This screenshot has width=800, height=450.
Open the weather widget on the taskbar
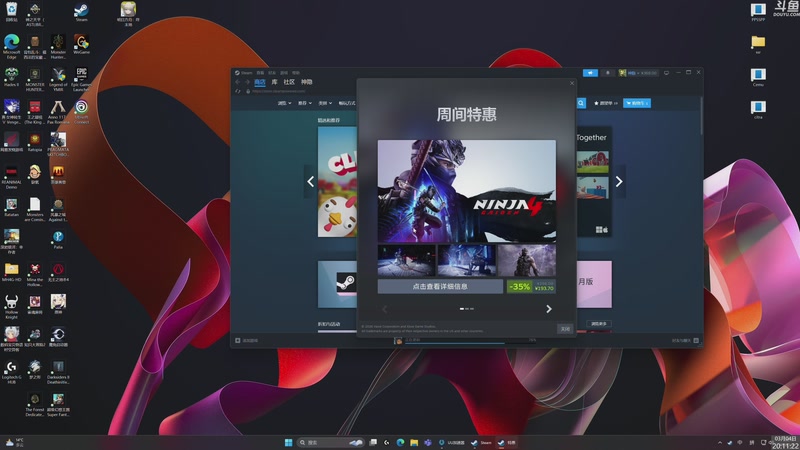pyautogui.click(x=15, y=442)
